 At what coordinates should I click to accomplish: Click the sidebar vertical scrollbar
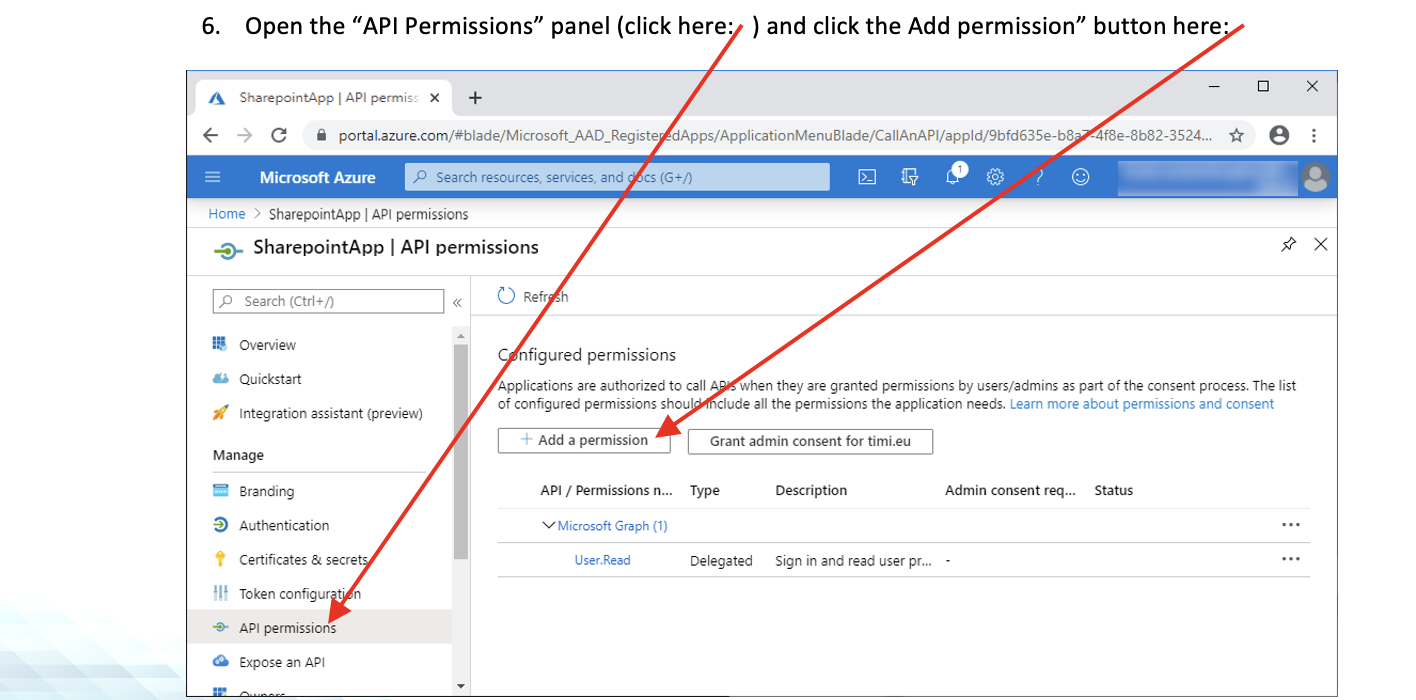point(460,450)
